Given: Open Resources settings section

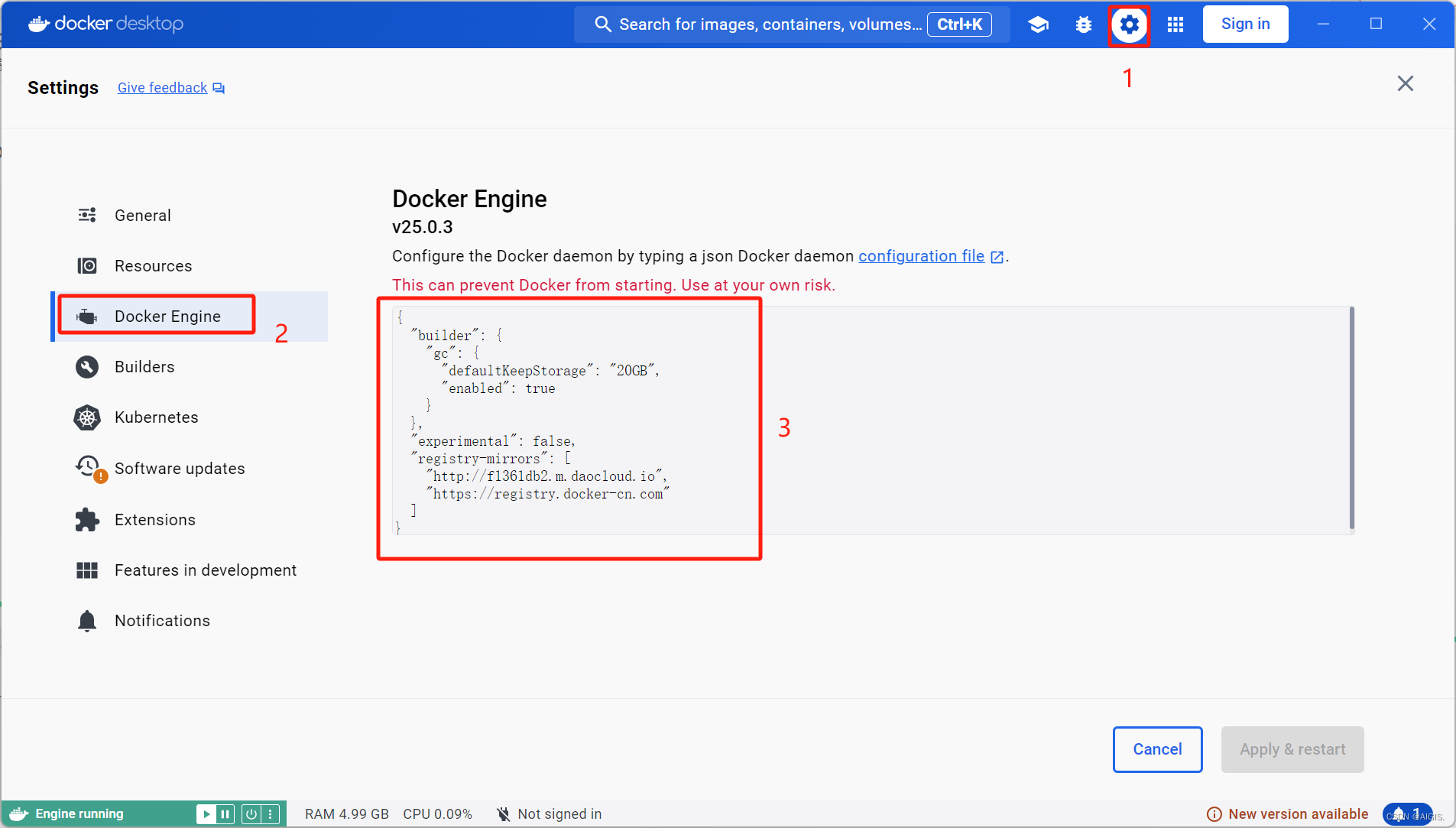Looking at the screenshot, I should click(x=190, y=266).
